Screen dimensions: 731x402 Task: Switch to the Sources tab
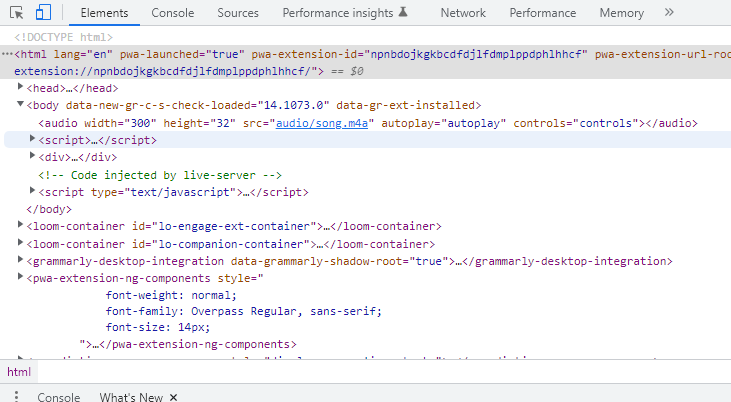point(238,13)
